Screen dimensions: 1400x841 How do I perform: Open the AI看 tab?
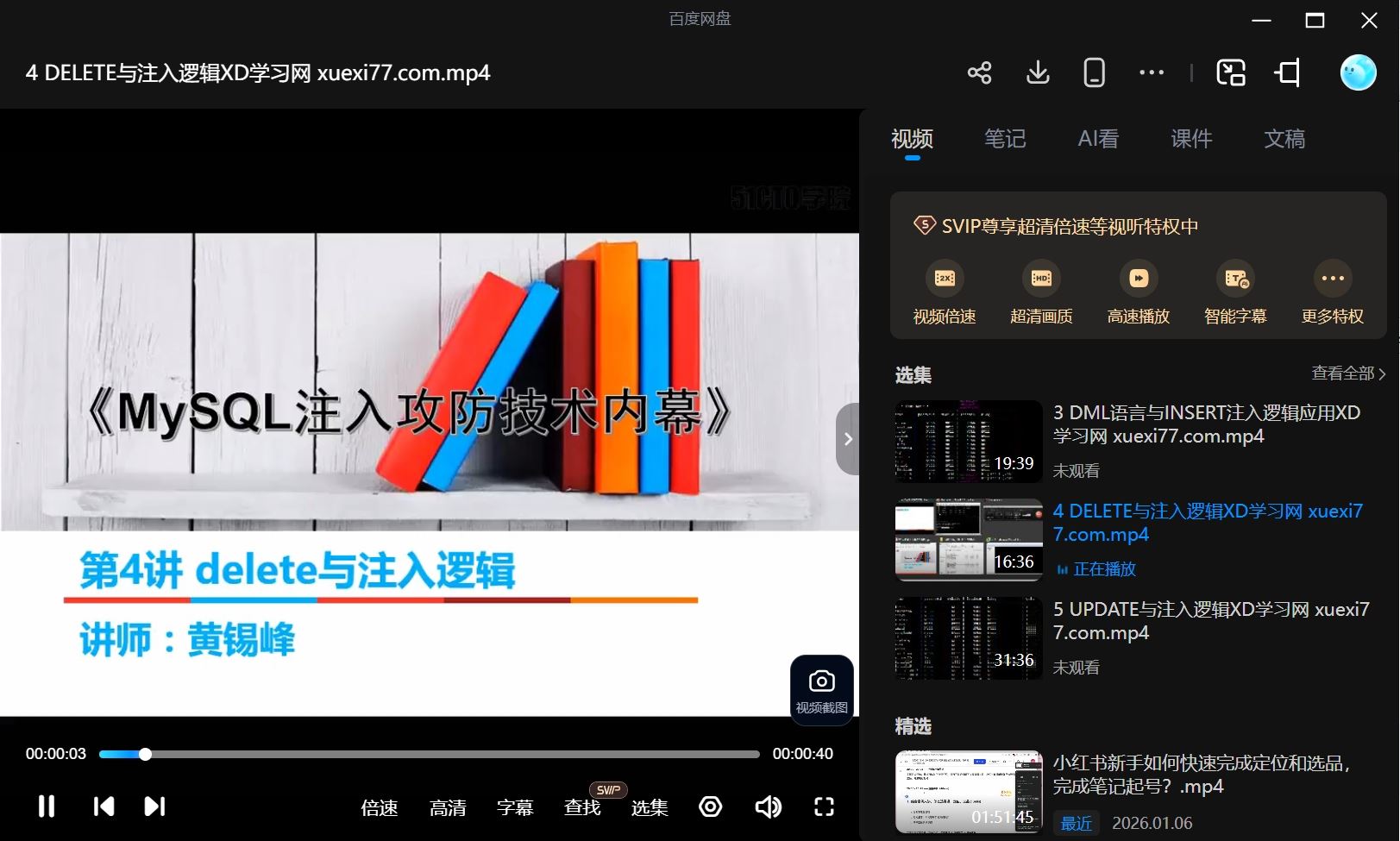(x=1097, y=139)
